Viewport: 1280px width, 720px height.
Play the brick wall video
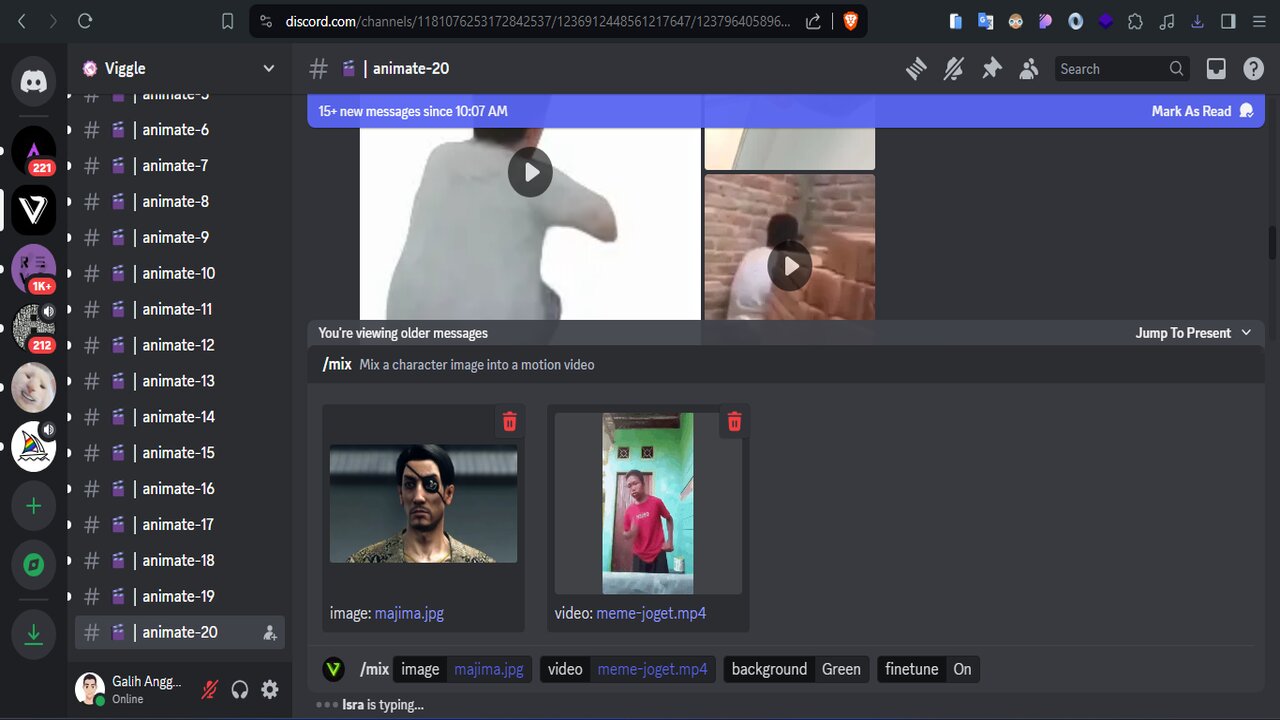point(790,266)
